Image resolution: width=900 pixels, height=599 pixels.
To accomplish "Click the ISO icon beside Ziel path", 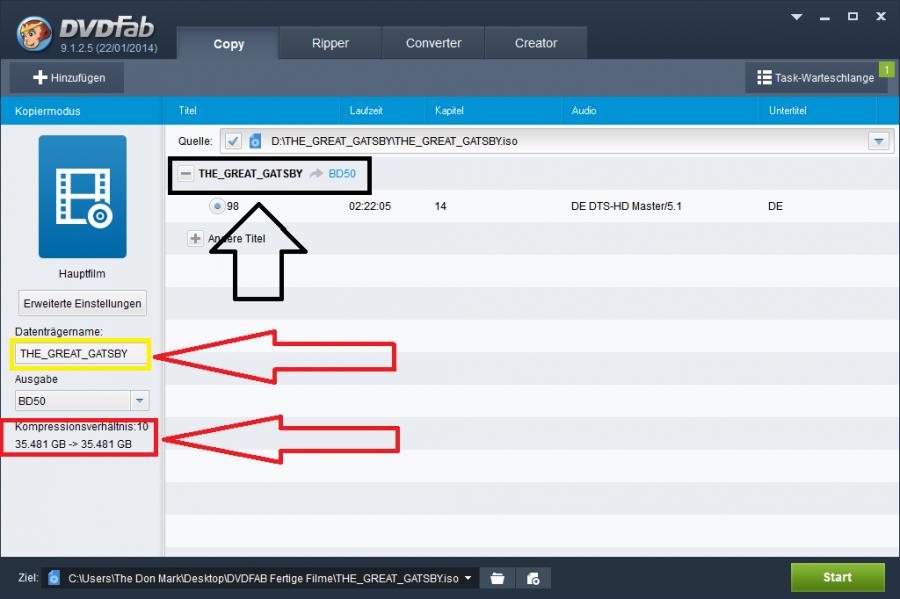I will tap(54, 577).
